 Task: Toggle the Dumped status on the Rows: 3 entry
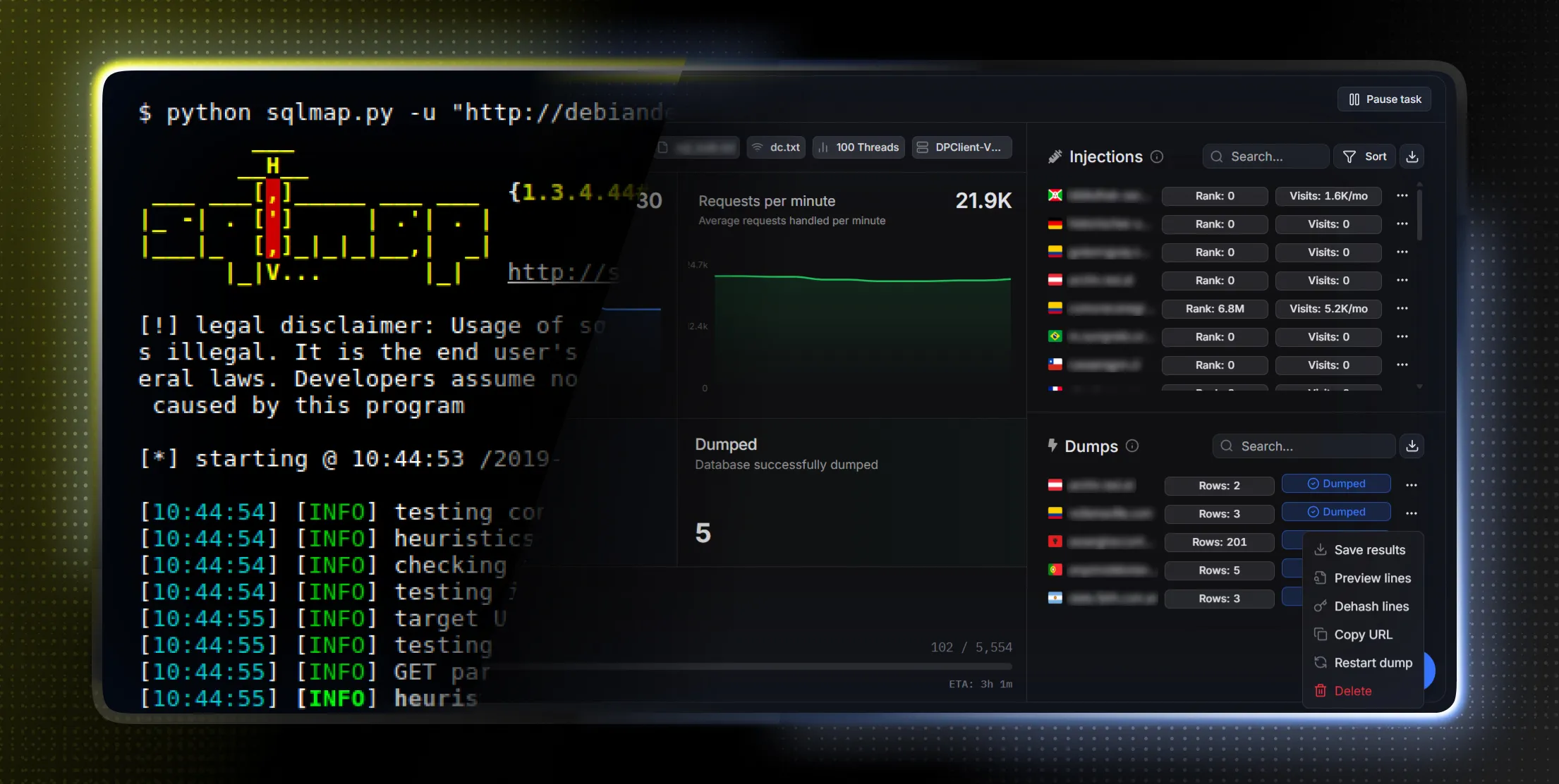coord(1336,511)
